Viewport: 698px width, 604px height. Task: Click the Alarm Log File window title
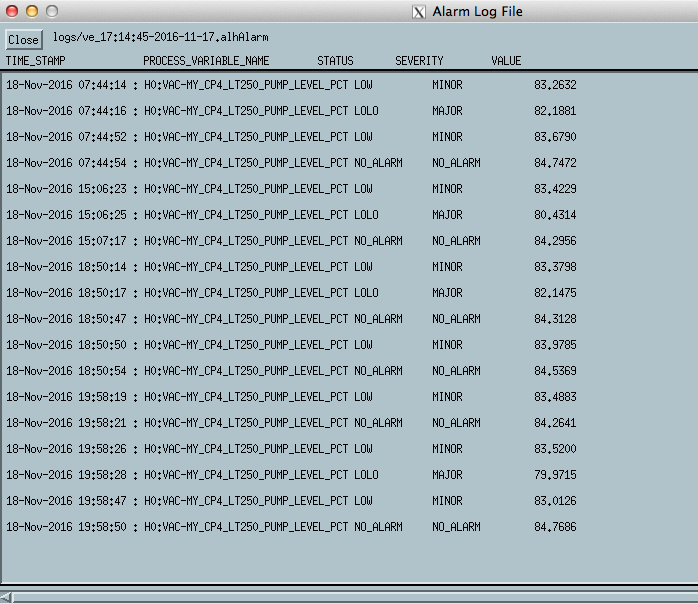tap(477, 12)
